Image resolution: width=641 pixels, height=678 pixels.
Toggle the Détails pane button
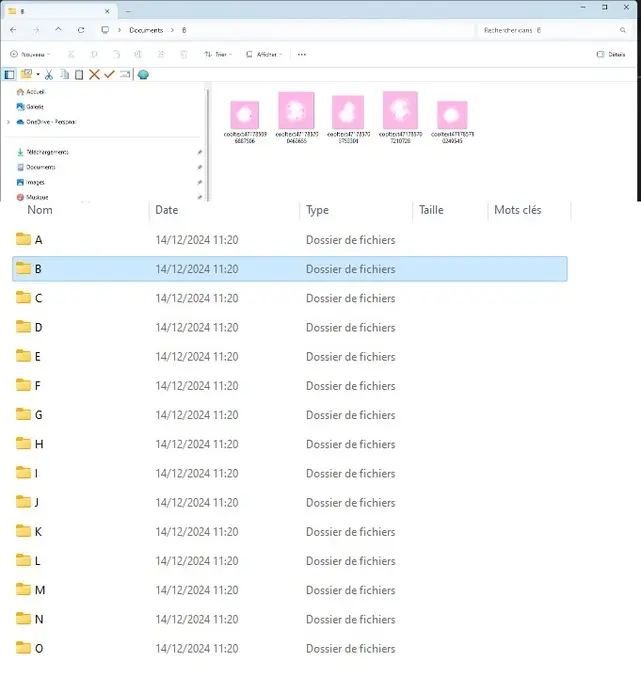click(x=611, y=54)
